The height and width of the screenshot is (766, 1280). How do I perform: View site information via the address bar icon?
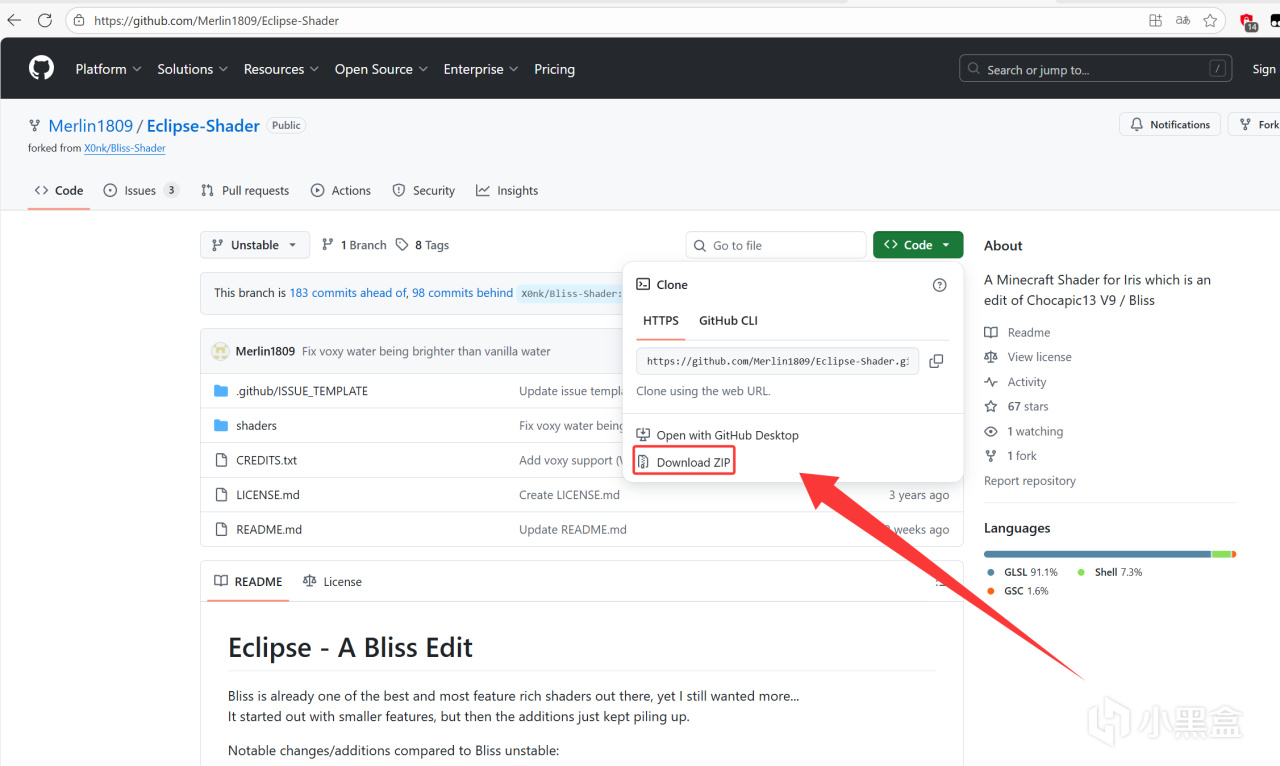point(80,20)
